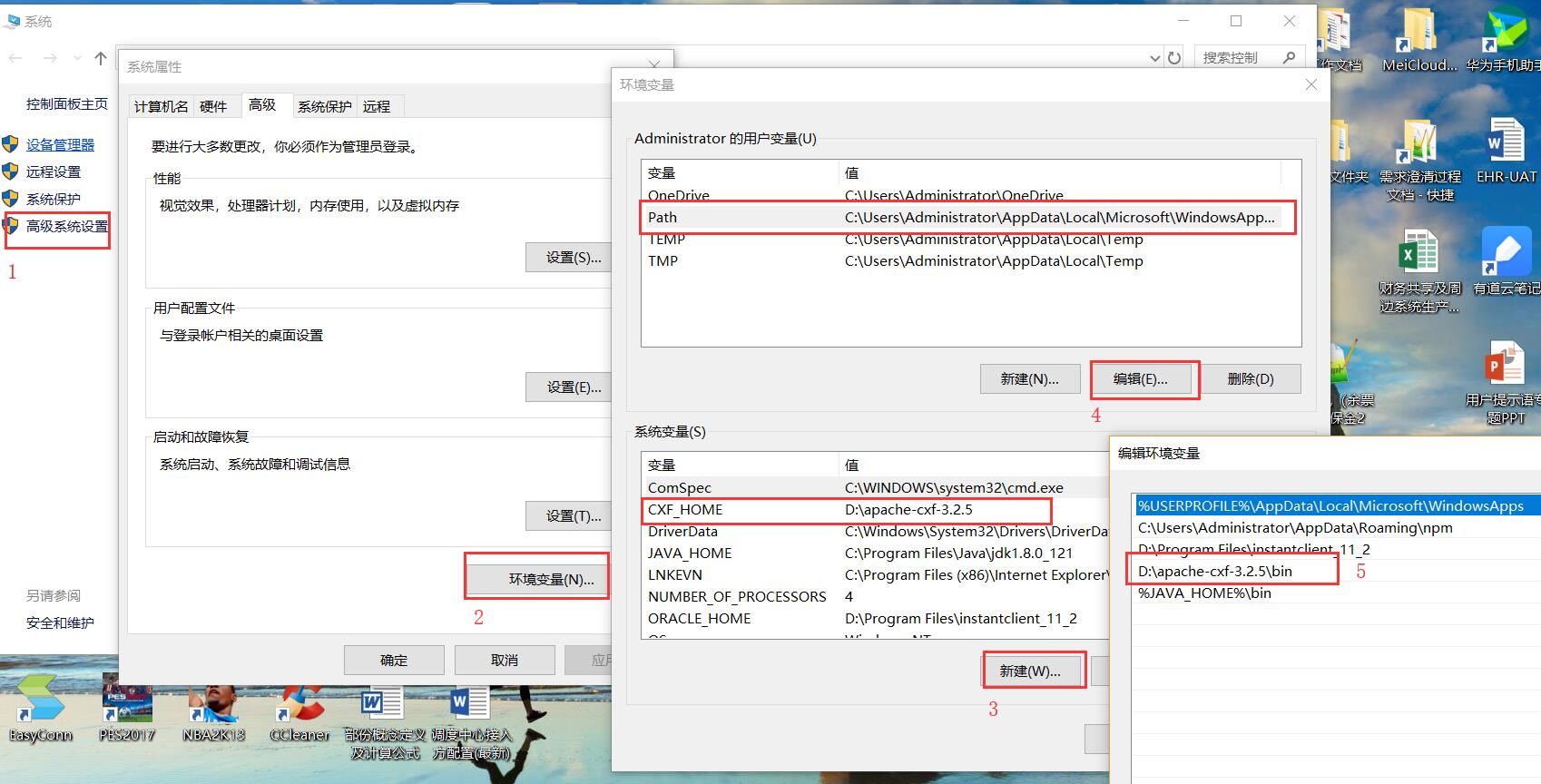The width and height of the screenshot is (1541, 784).
Task: Edit the selected user variable with 编辑(E)...
Action: (1141, 379)
